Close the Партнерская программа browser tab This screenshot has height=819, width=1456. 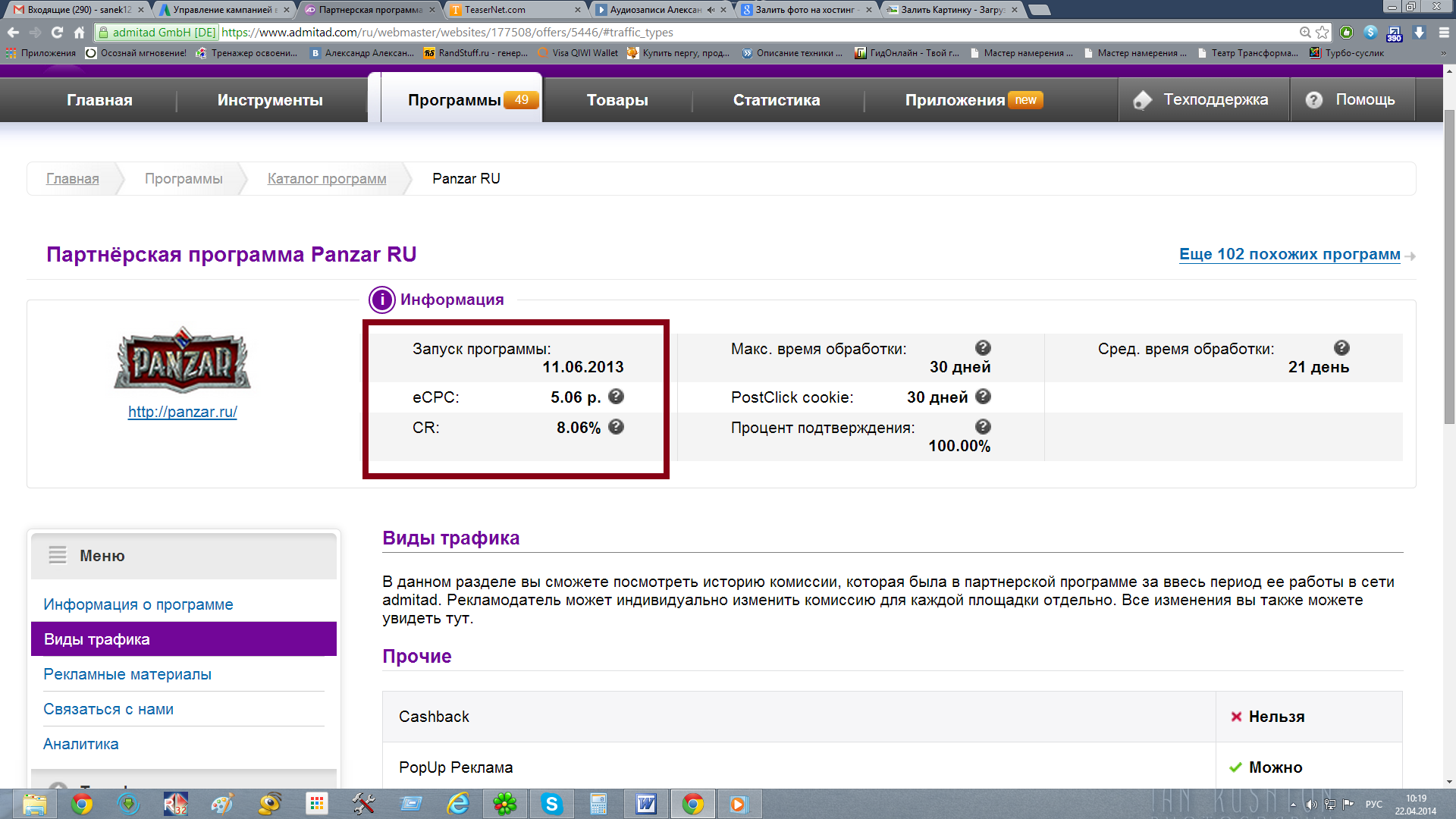tap(432, 10)
